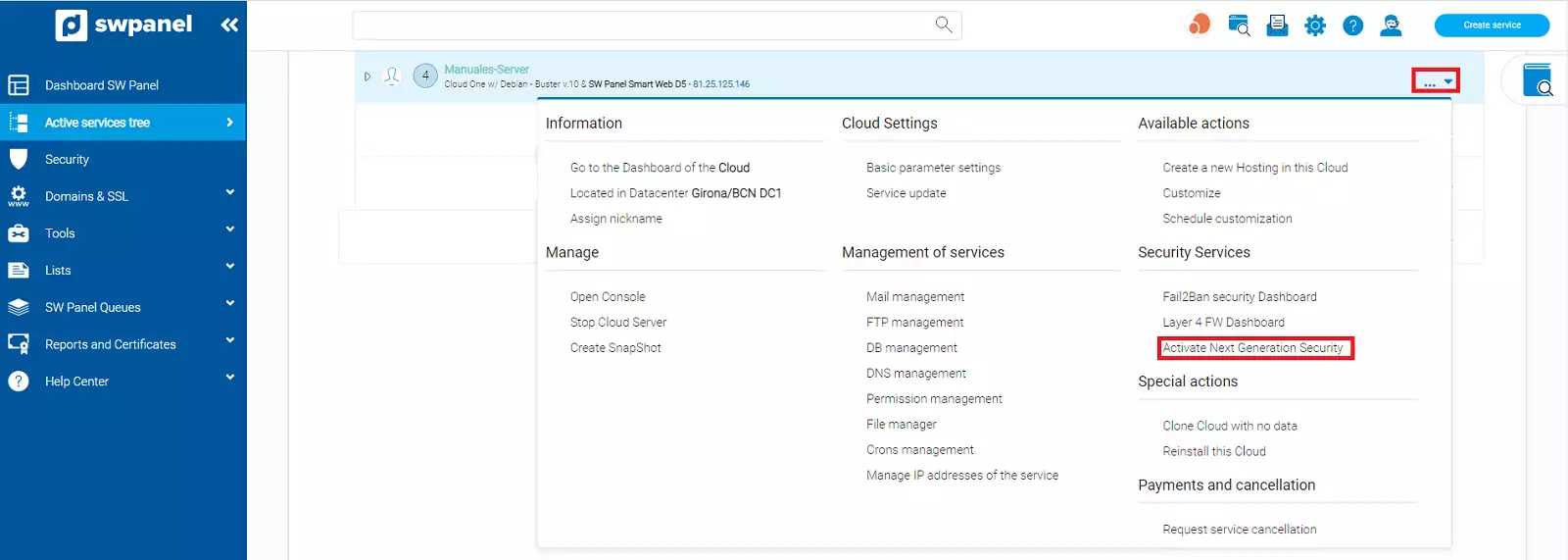Click Activate Next Generation Security
Screen dimensions: 1568x560
tap(1252, 348)
